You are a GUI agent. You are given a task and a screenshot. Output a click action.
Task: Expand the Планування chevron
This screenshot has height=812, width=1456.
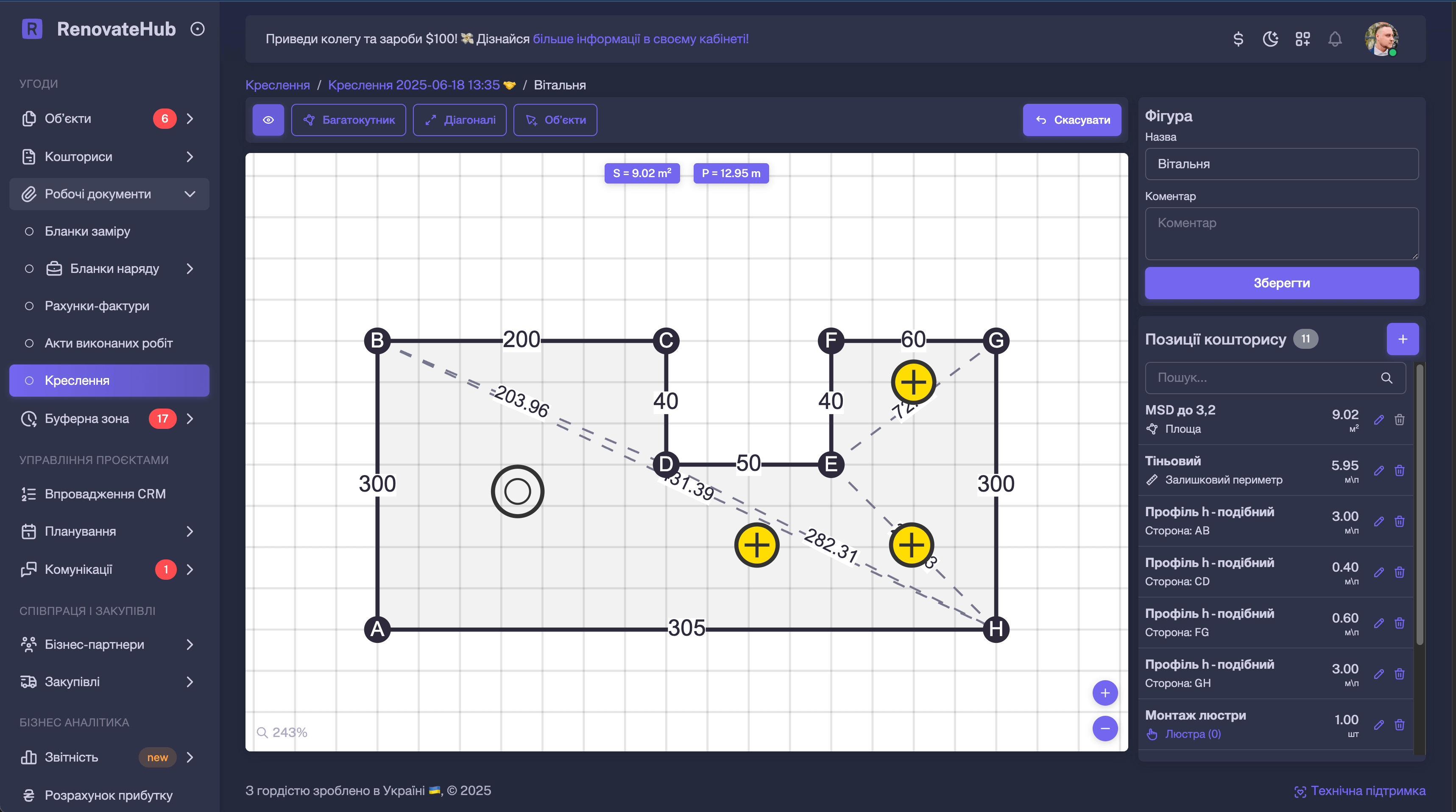(190, 531)
